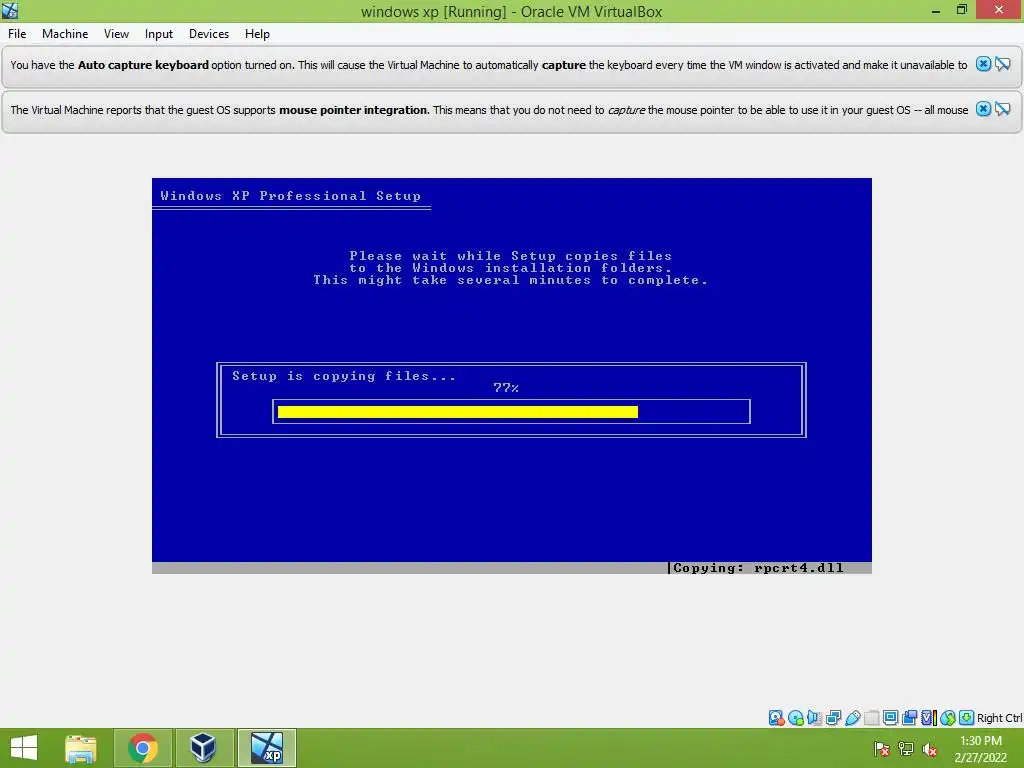Viewport: 1024px width, 768px height.
Task: Open the Action Center flag tray icon
Action: 881,749
